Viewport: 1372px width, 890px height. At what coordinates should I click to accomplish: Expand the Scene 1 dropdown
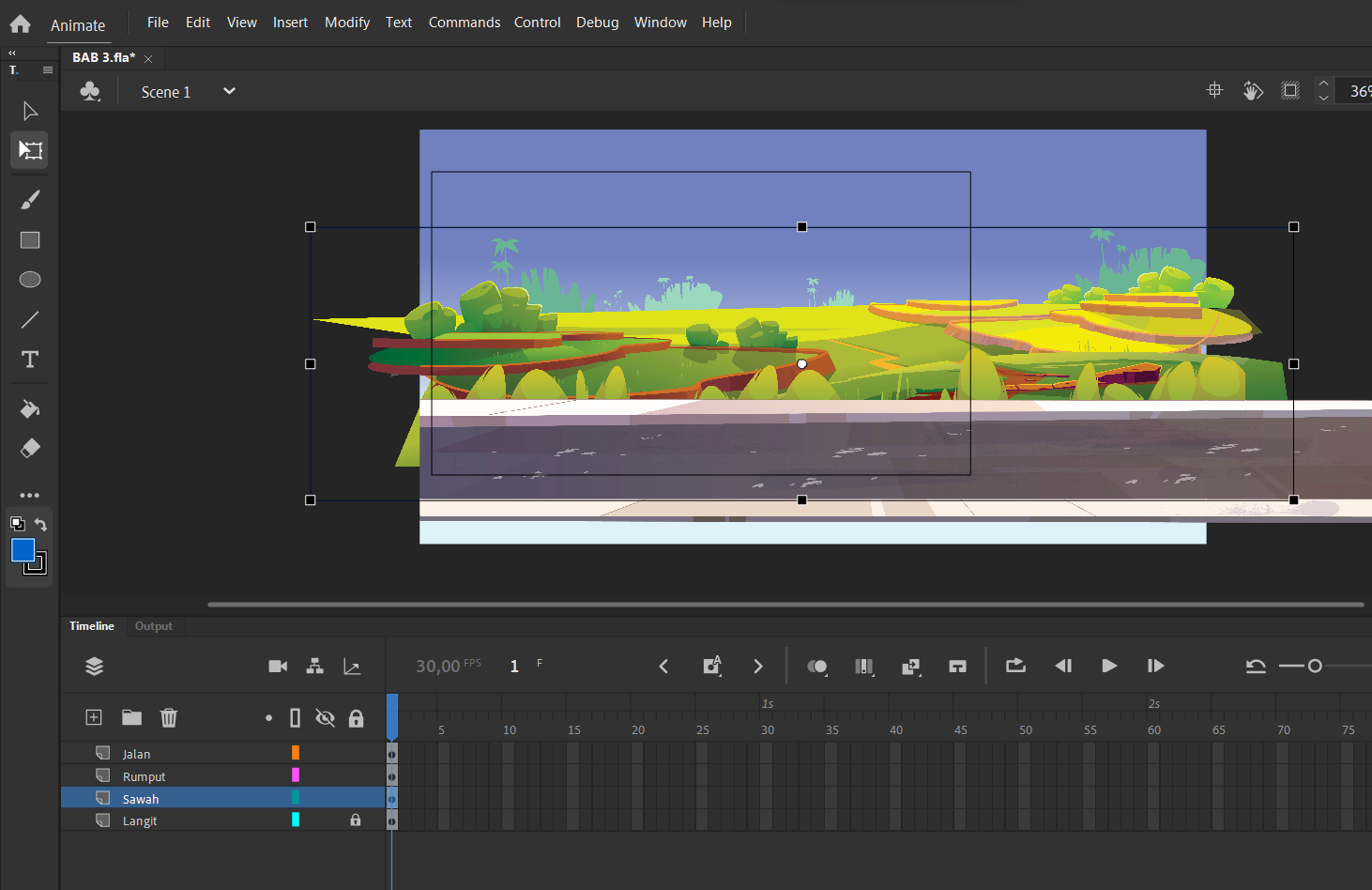pos(229,91)
